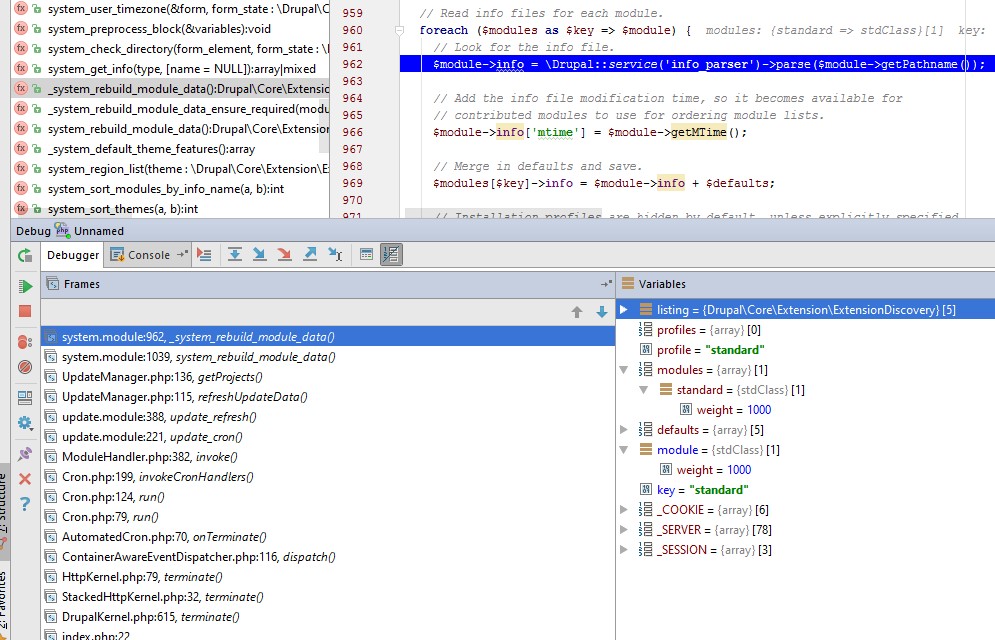Click the Frames panel title icon
Screen dimensions: 995x640
(x=53, y=284)
